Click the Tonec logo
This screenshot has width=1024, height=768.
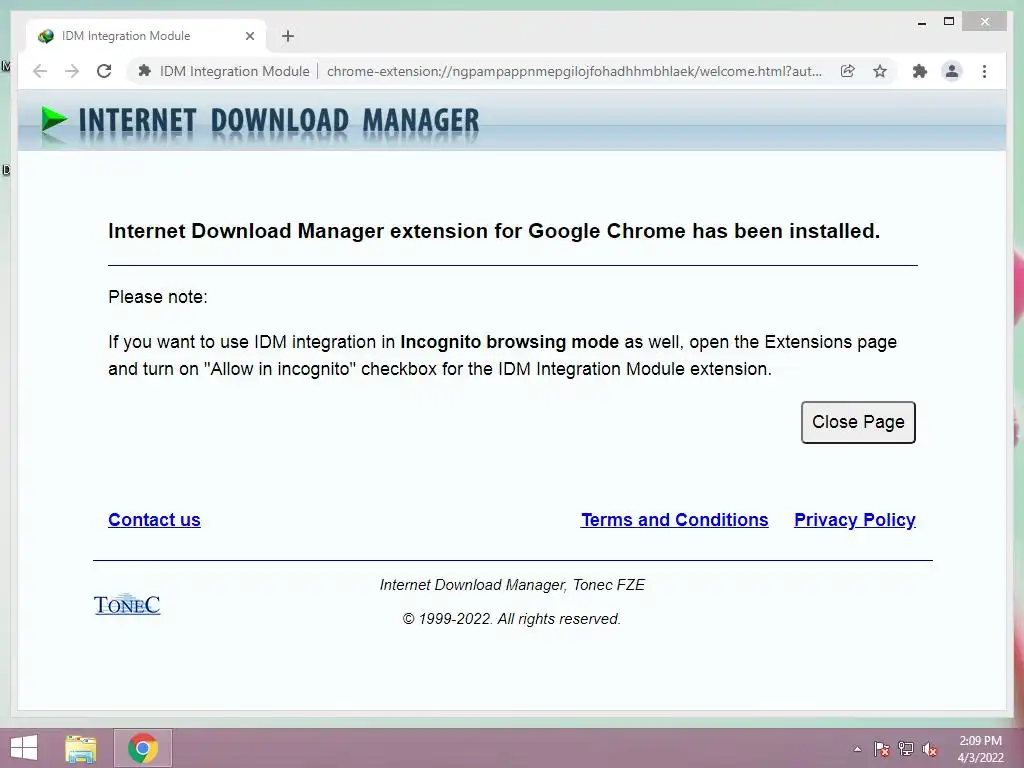(x=127, y=604)
